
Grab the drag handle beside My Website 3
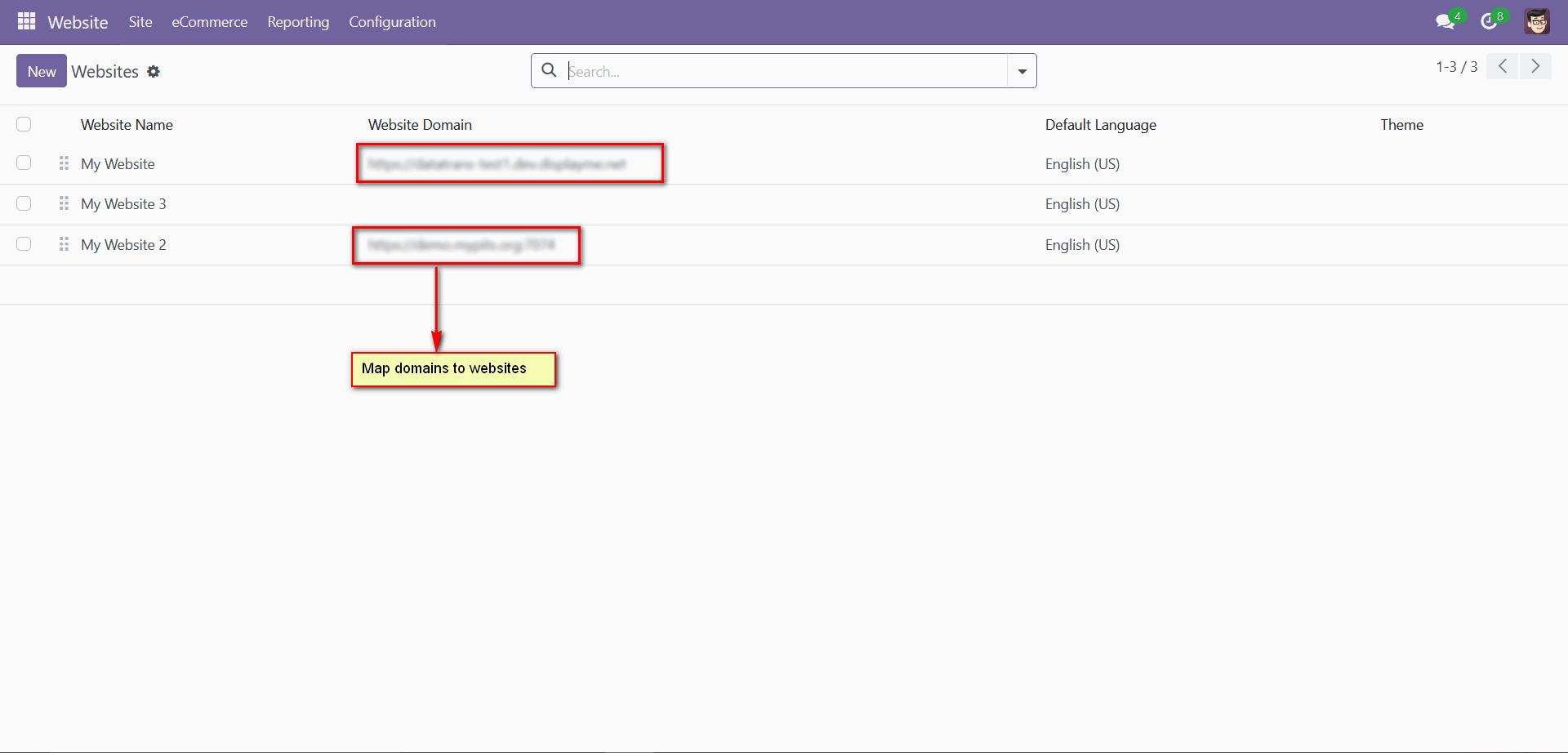pos(63,203)
